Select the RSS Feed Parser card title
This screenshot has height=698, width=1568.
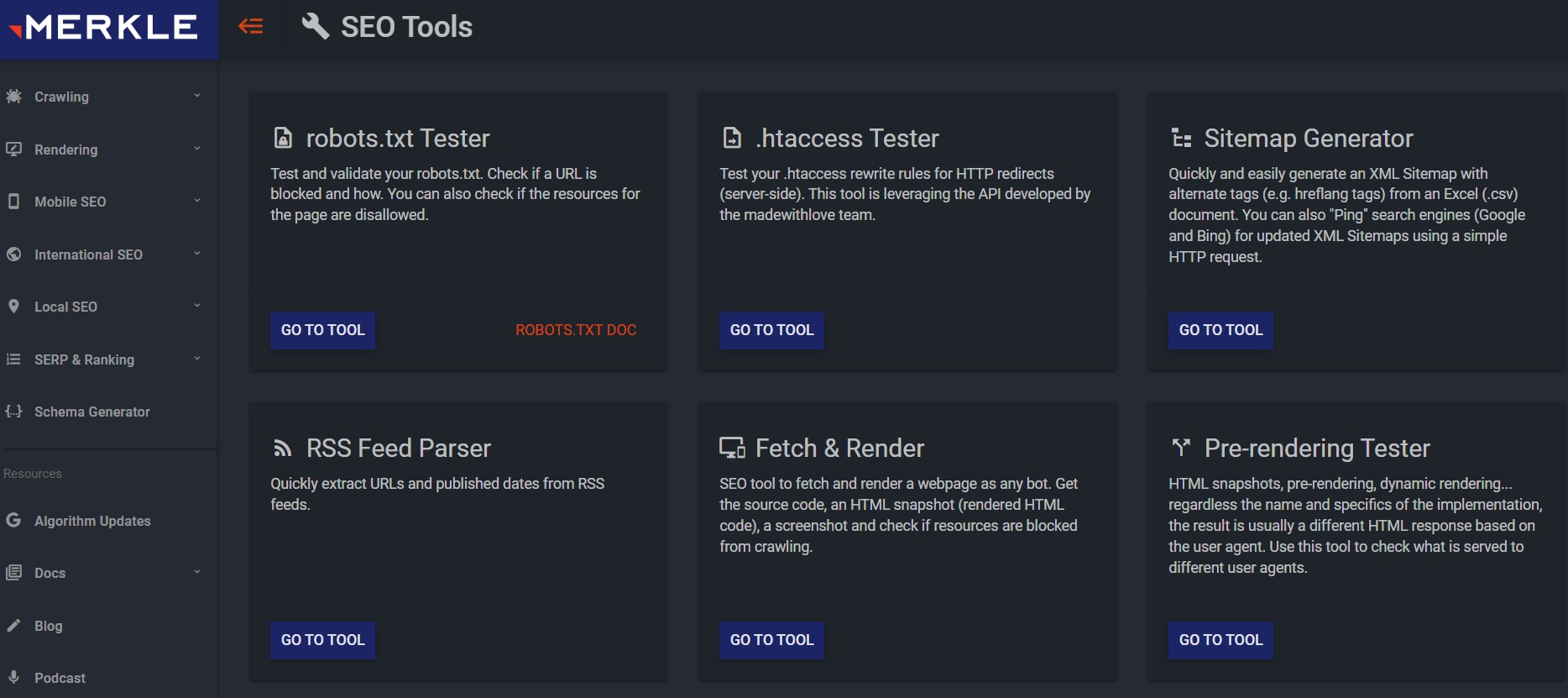pyautogui.click(x=398, y=449)
